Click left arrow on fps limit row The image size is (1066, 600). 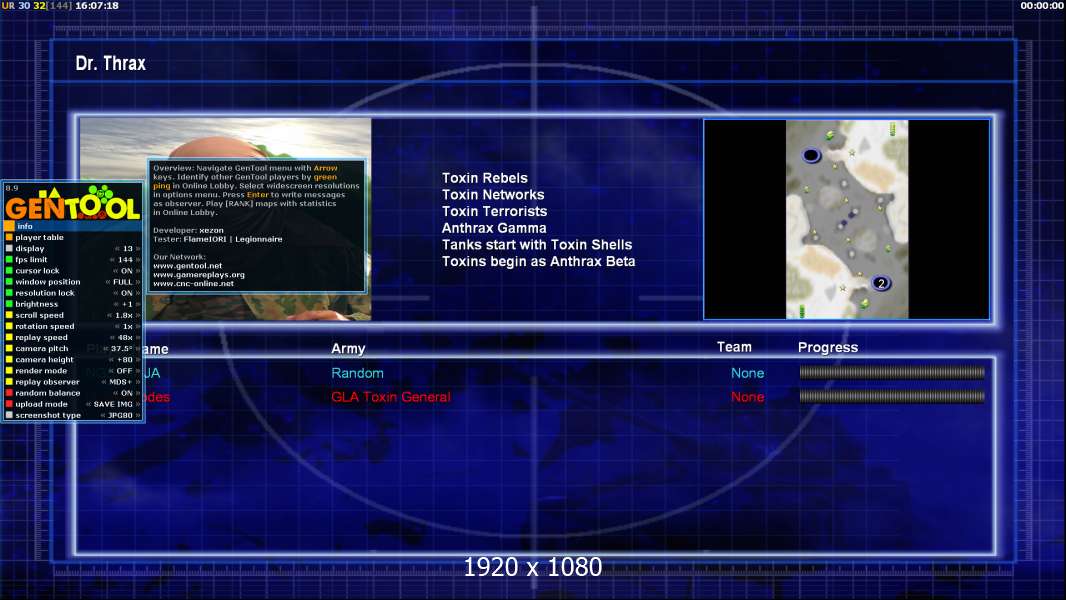click(x=112, y=260)
